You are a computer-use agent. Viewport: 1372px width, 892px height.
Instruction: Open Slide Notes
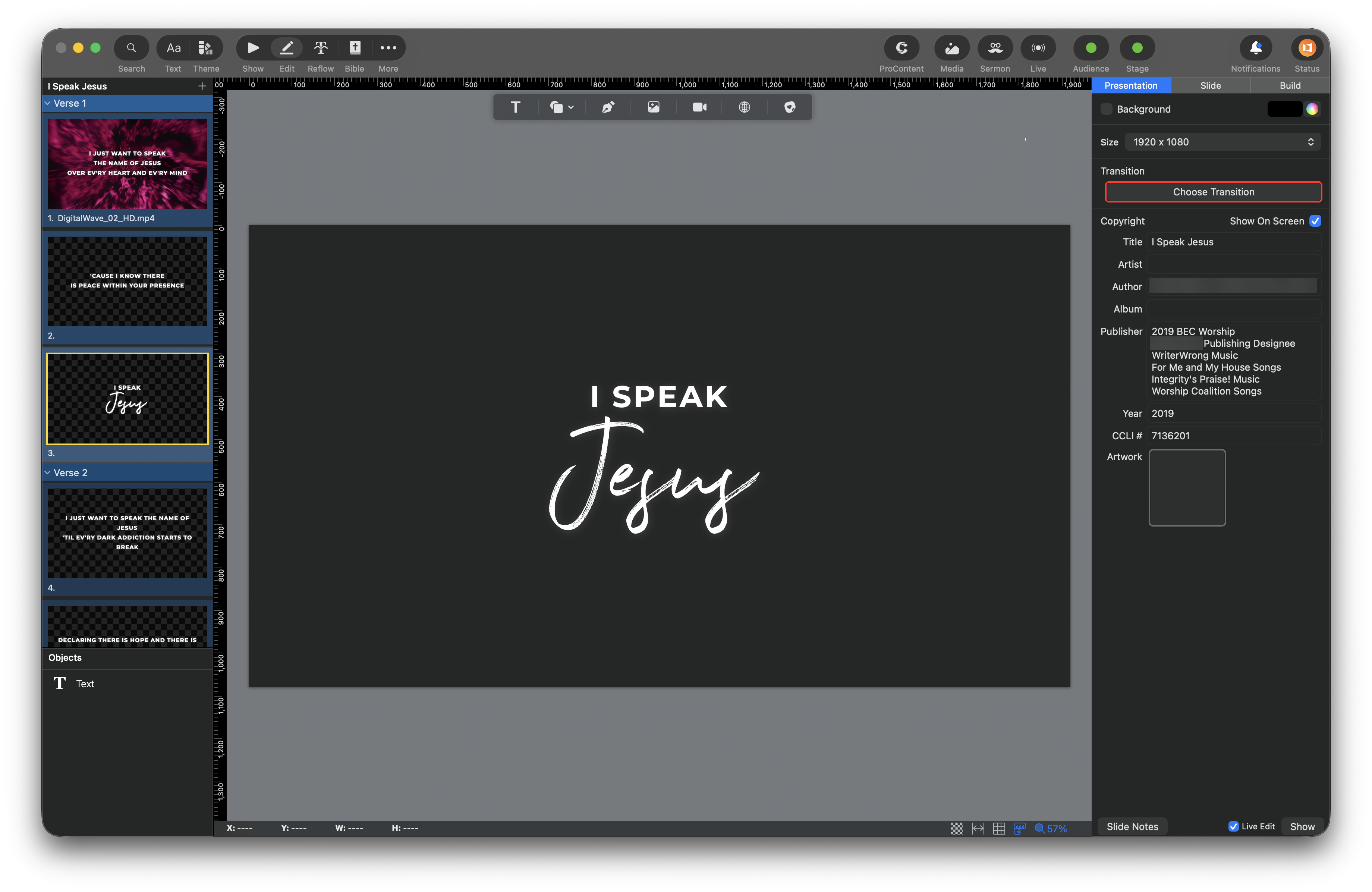point(1132,826)
